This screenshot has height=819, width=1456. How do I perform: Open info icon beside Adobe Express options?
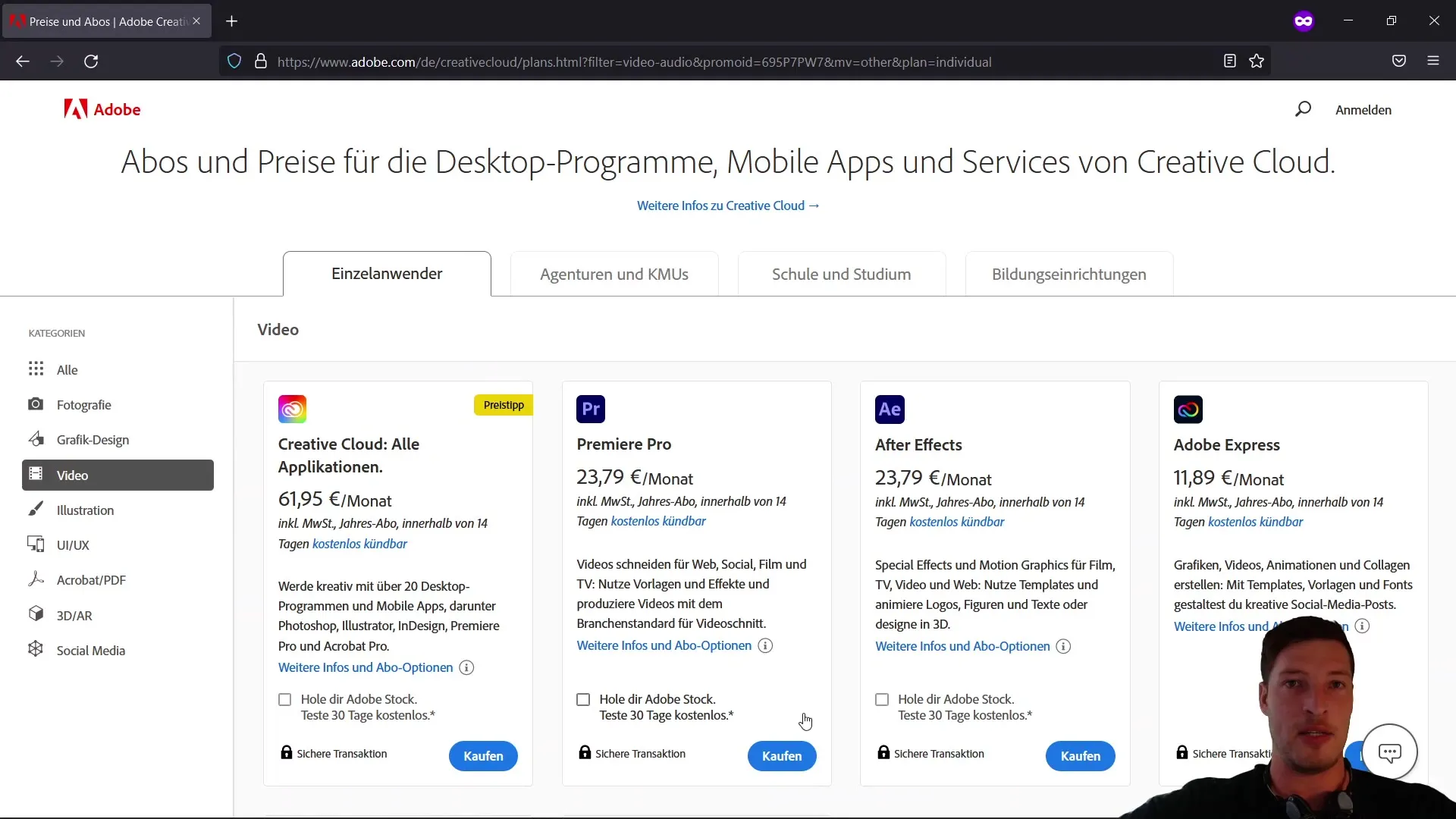[x=1363, y=626]
